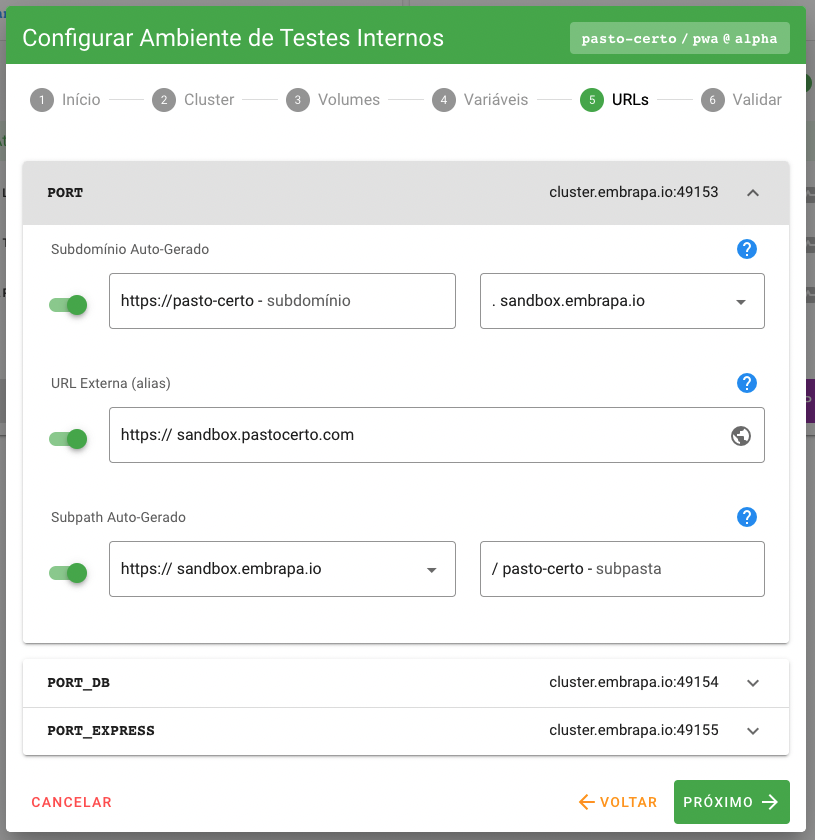Screen dimensions: 815x840
Task: Click the cluster.embrapa.io:49154 address text
Action: click(633, 682)
